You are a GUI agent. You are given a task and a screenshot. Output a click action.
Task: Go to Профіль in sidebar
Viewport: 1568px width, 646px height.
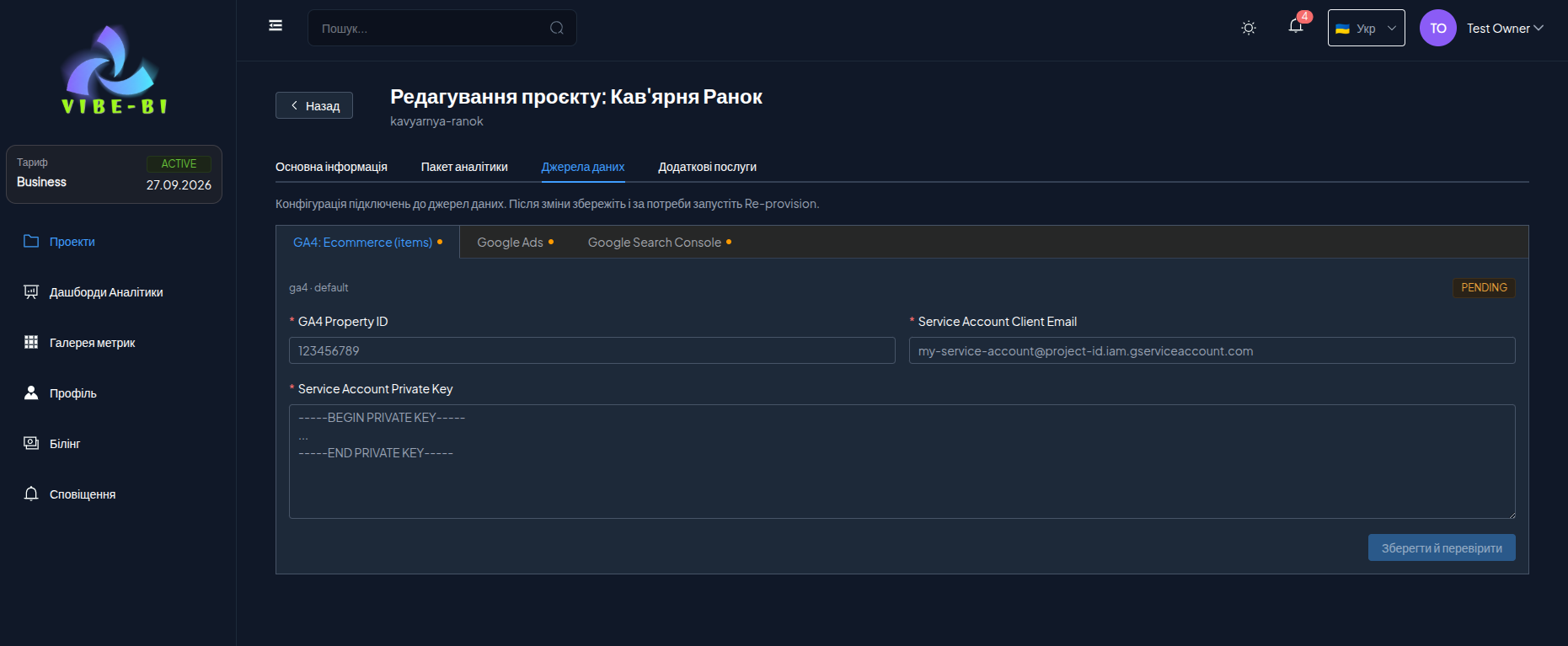[x=72, y=393]
